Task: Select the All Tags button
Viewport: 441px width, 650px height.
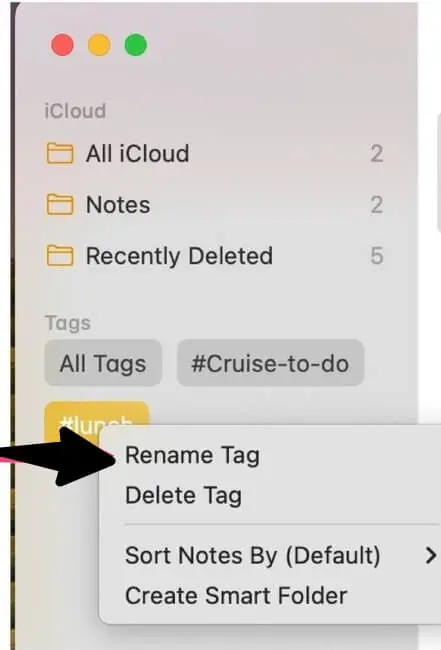Action: coord(103,363)
